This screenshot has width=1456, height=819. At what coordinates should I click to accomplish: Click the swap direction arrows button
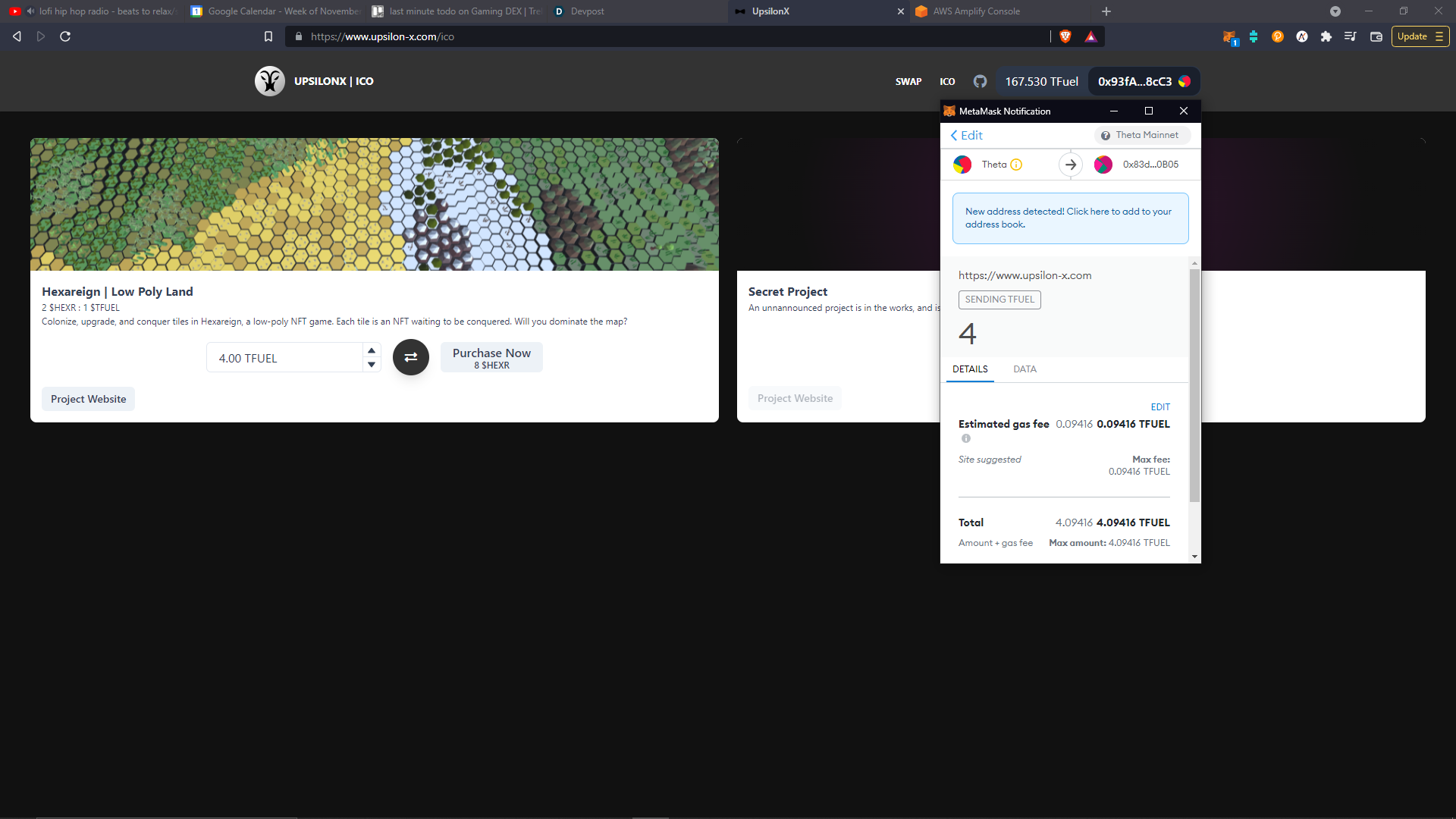tap(410, 357)
